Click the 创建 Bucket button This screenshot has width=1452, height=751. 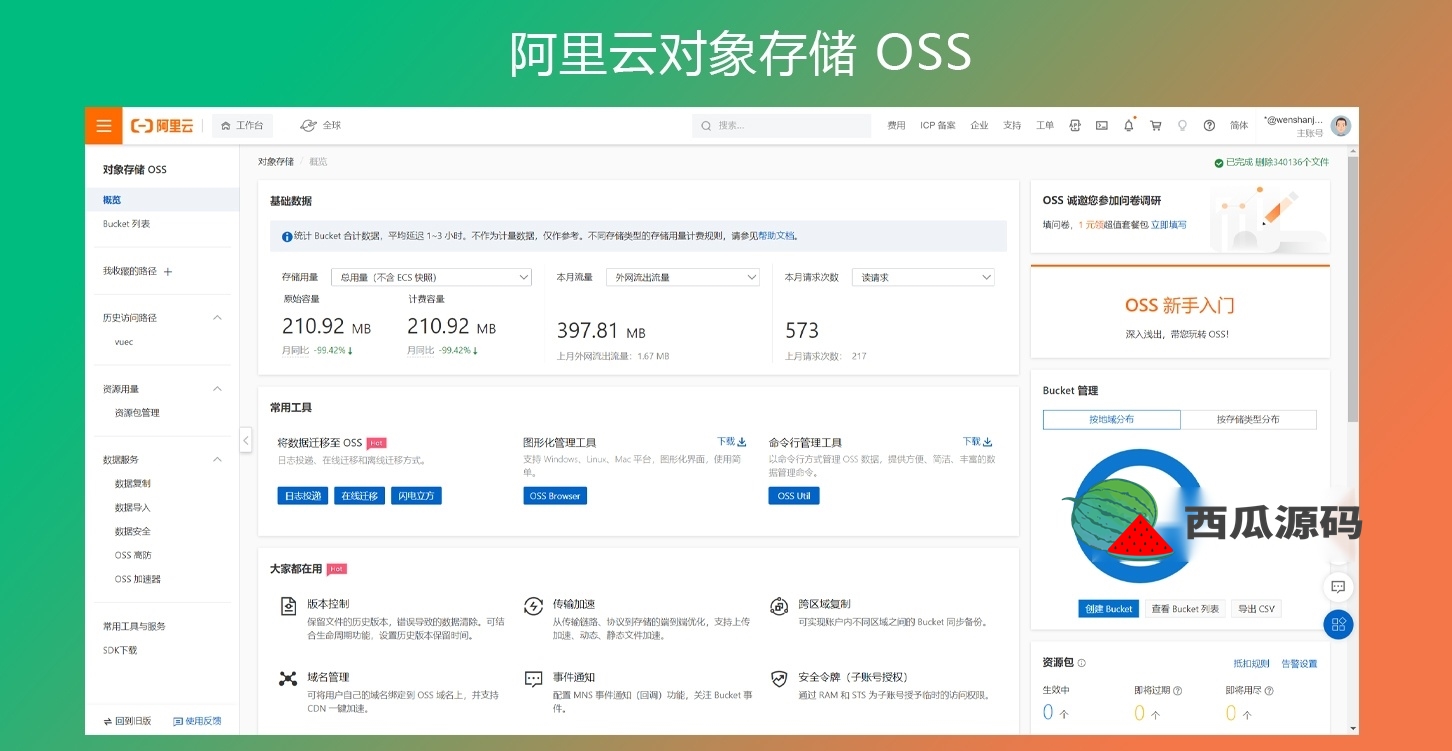pyautogui.click(x=1109, y=609)
